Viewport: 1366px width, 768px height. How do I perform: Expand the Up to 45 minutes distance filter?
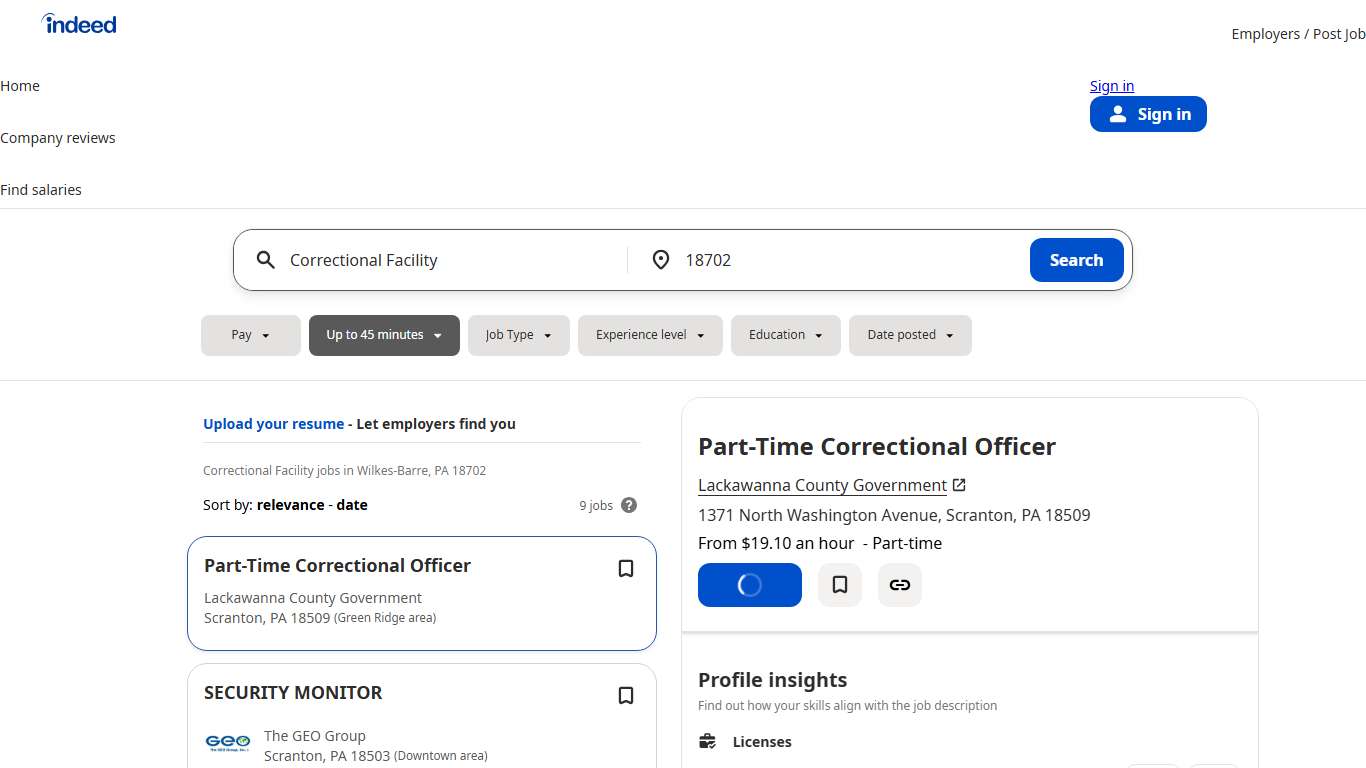(384, 335)
